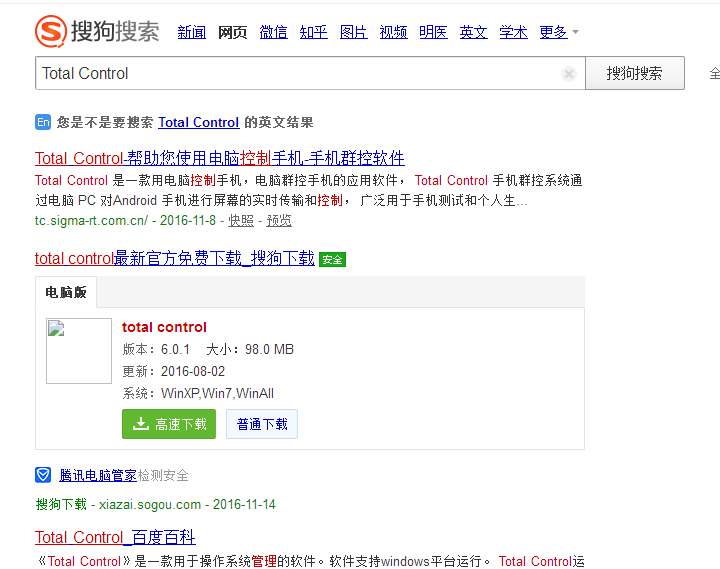
Task: Click the tc.sigma-rt.com.cn URL text
Action: click(x=91, y=221)
